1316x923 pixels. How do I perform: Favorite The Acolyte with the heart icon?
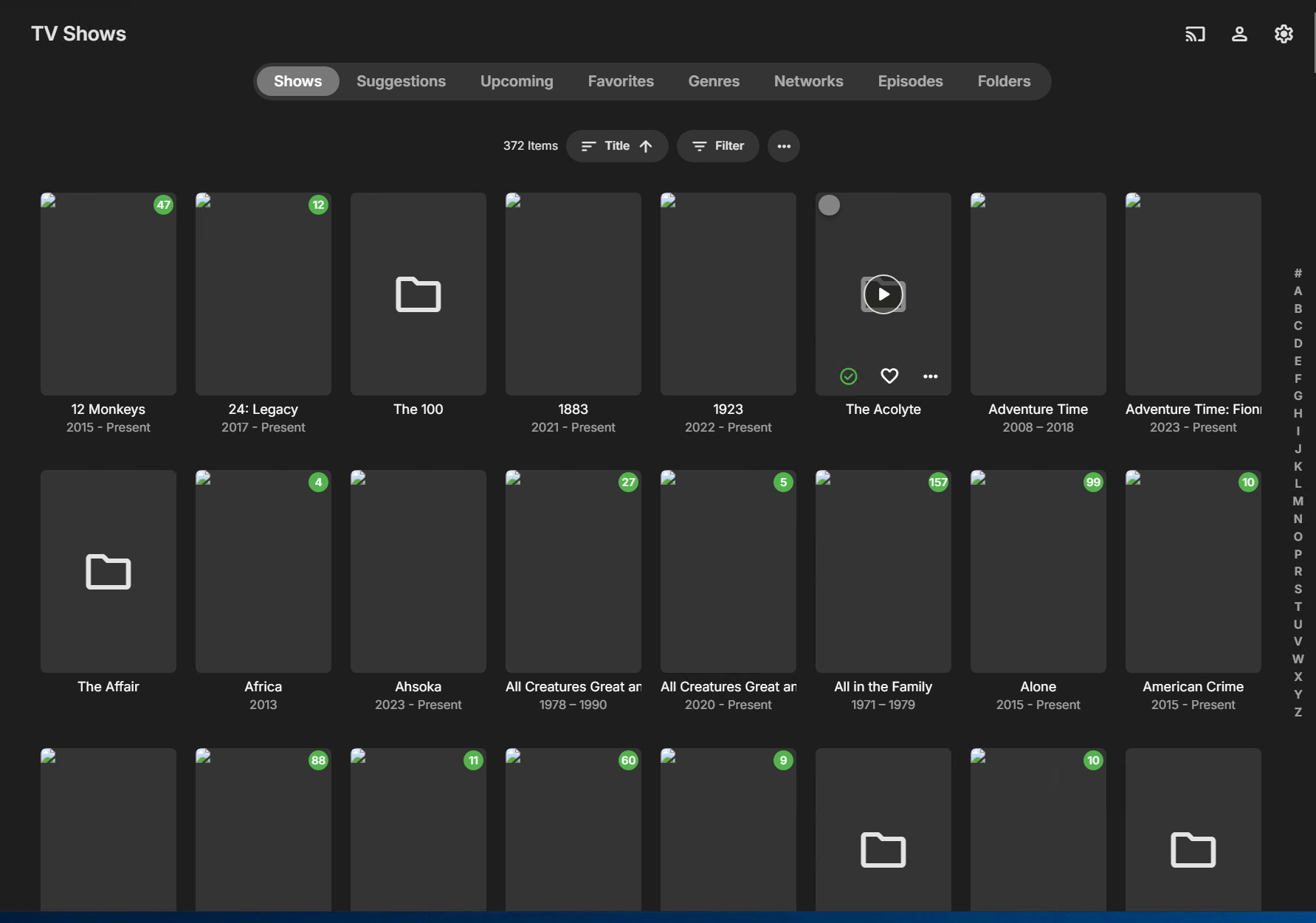pos(889,376)
